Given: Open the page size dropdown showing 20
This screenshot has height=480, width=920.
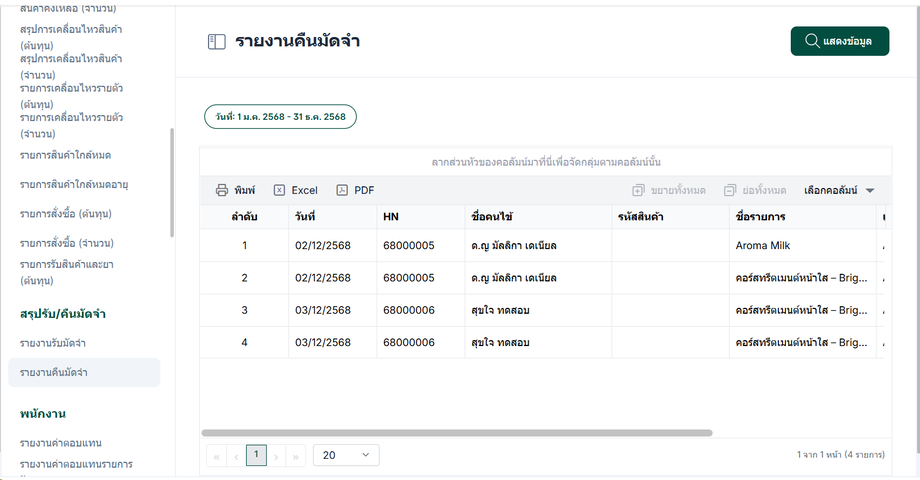Looking at the screenshot, I should (346, 455).
